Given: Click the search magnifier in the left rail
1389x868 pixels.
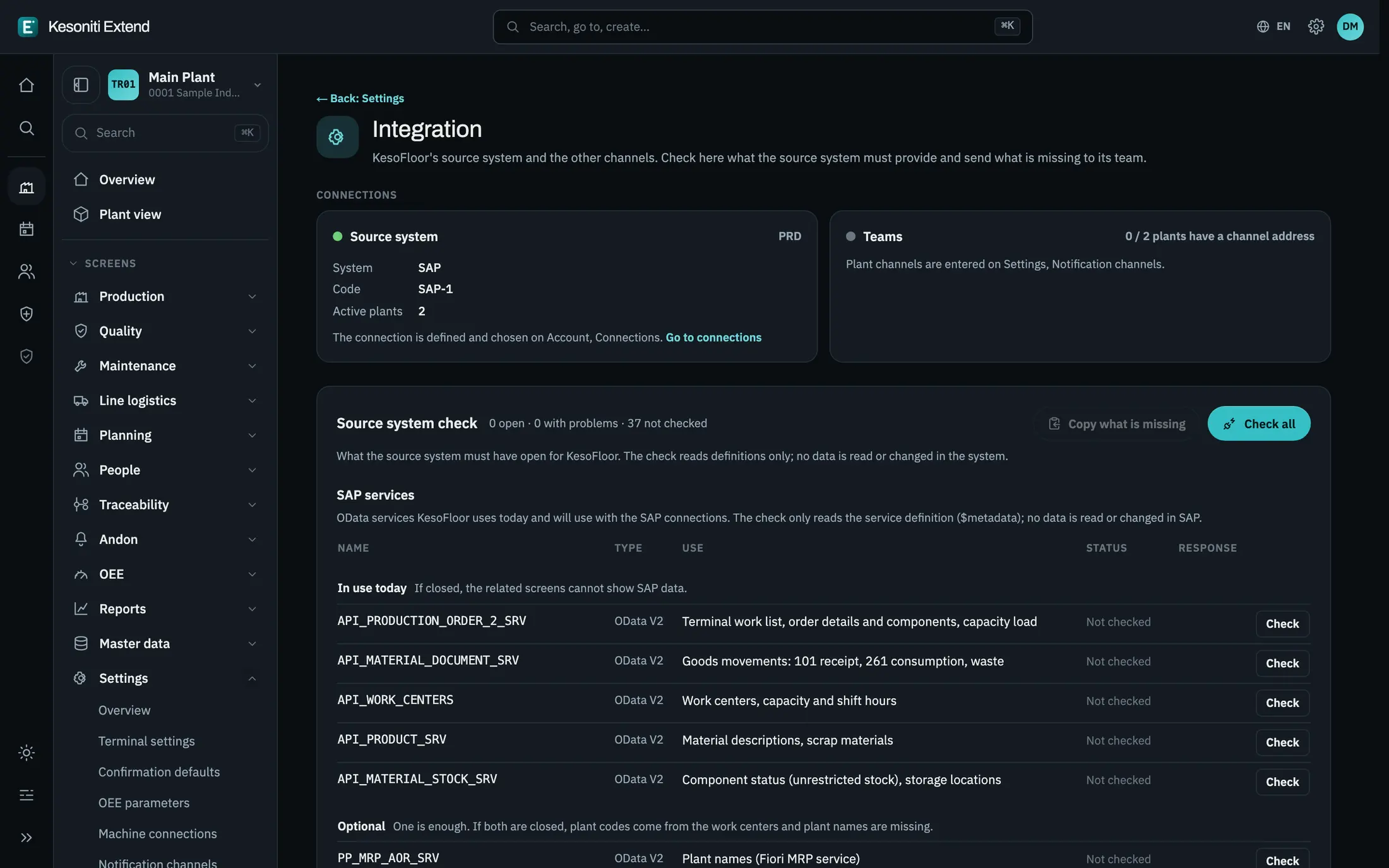Looking at the screenshot, I should coord(27,128).
